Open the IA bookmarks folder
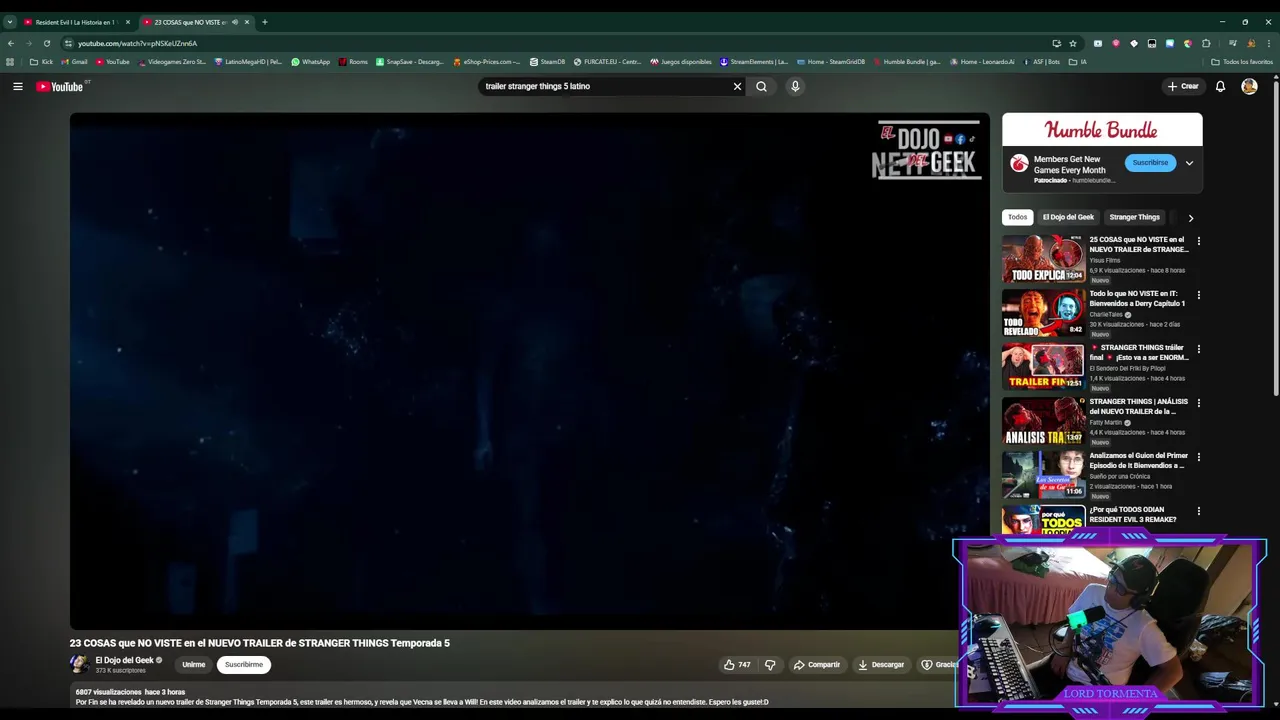The width and height of the screenshot is (1280, 720). coord(1077,62)
